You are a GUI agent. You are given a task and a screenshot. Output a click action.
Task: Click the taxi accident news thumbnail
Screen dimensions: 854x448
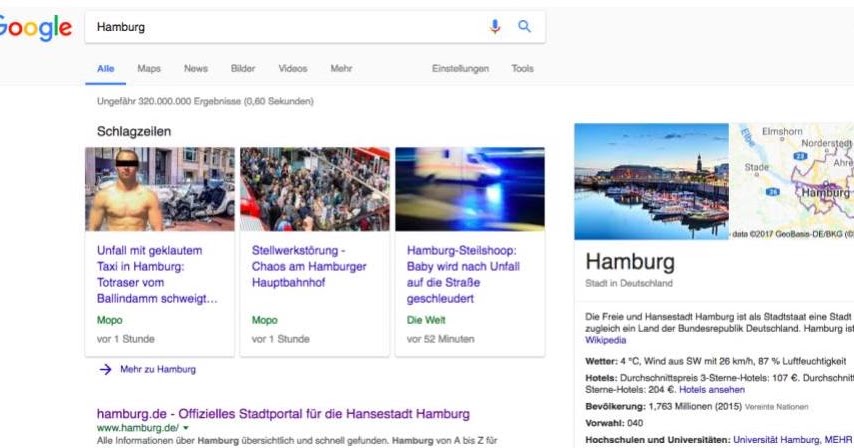[160, 189]
